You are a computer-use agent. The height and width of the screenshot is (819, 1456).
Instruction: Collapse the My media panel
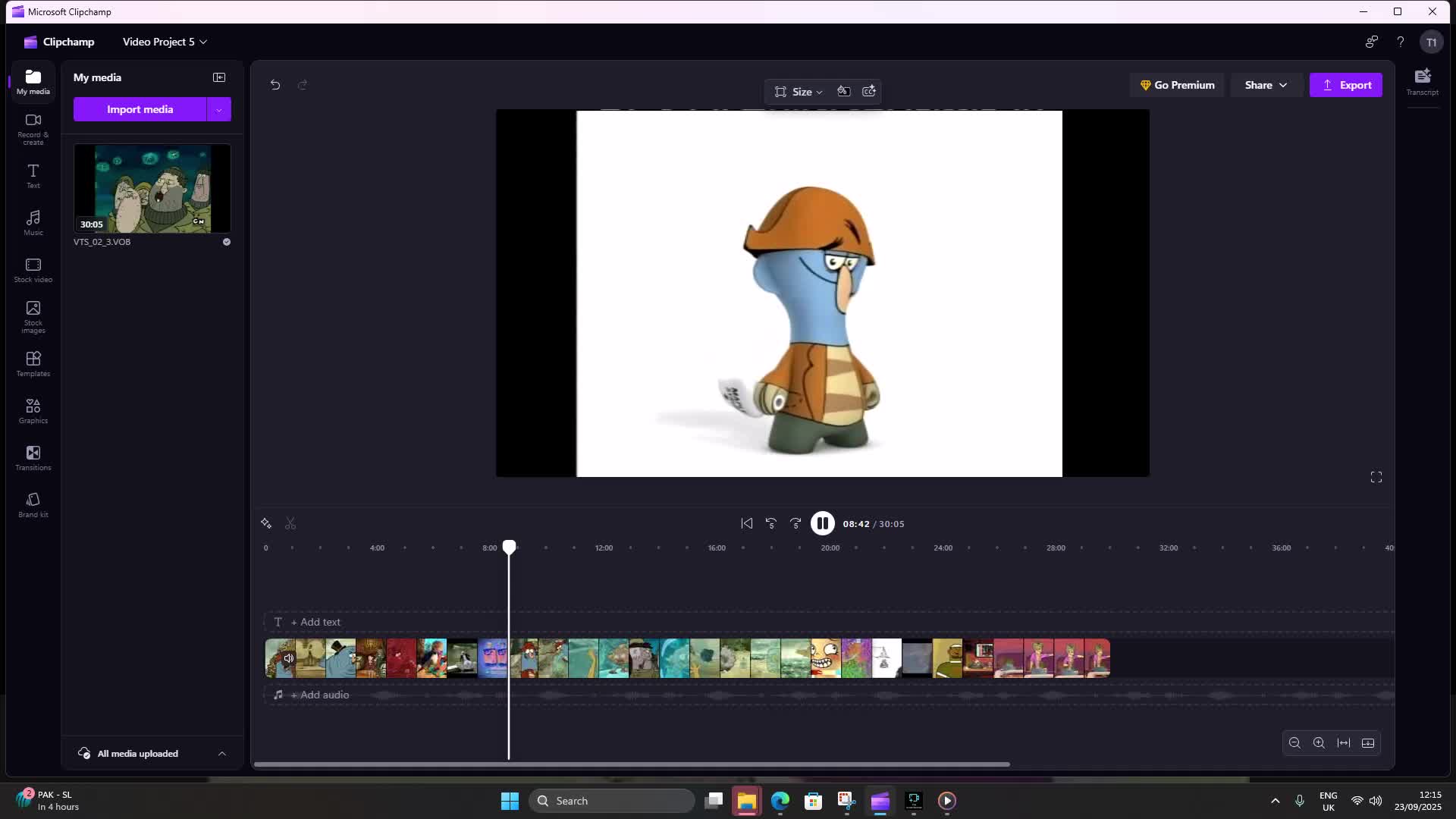pyautogui.click(x=219, y=77)
